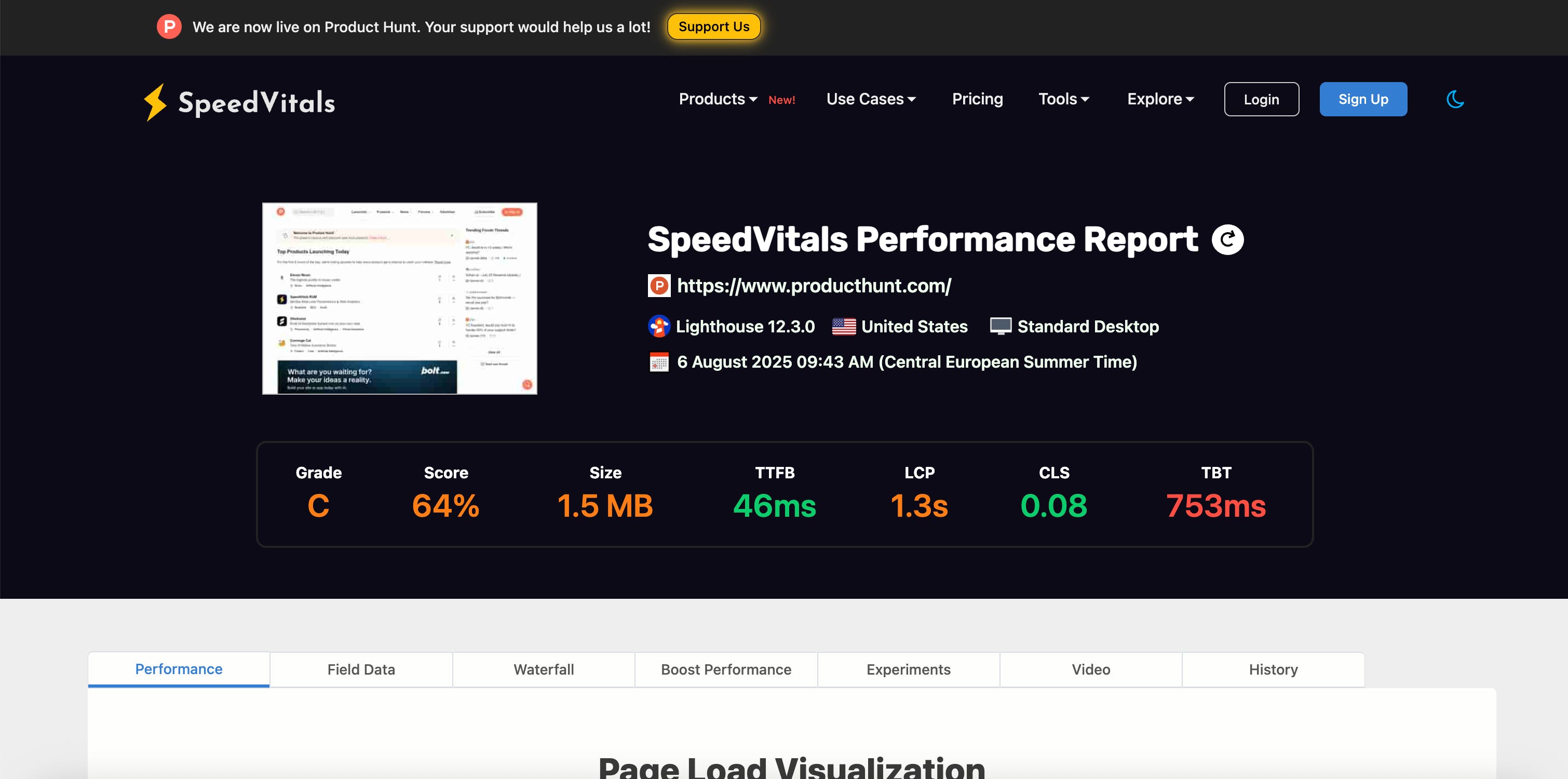
Task: Click the SpeedVitals lightning bolt logo
Action: tap(155, 102)
